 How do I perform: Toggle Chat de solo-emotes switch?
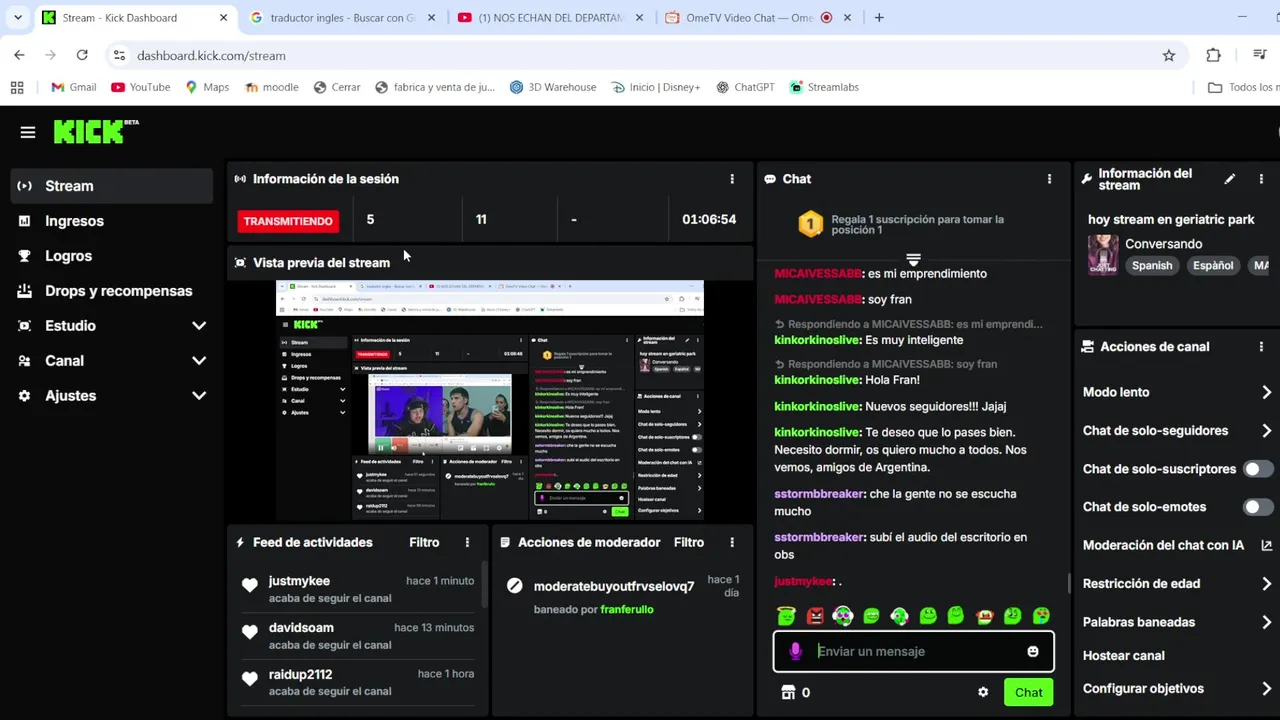(1258, 507)
